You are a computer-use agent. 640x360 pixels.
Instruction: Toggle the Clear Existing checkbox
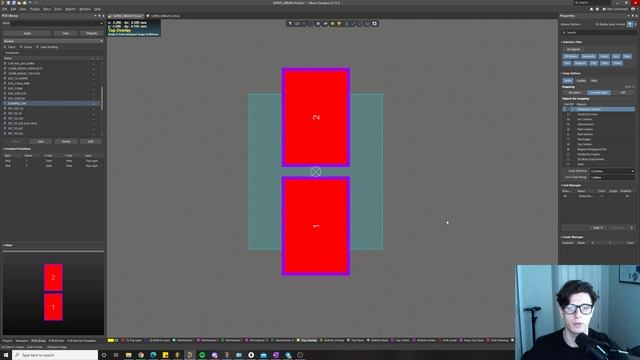point(38,47)
